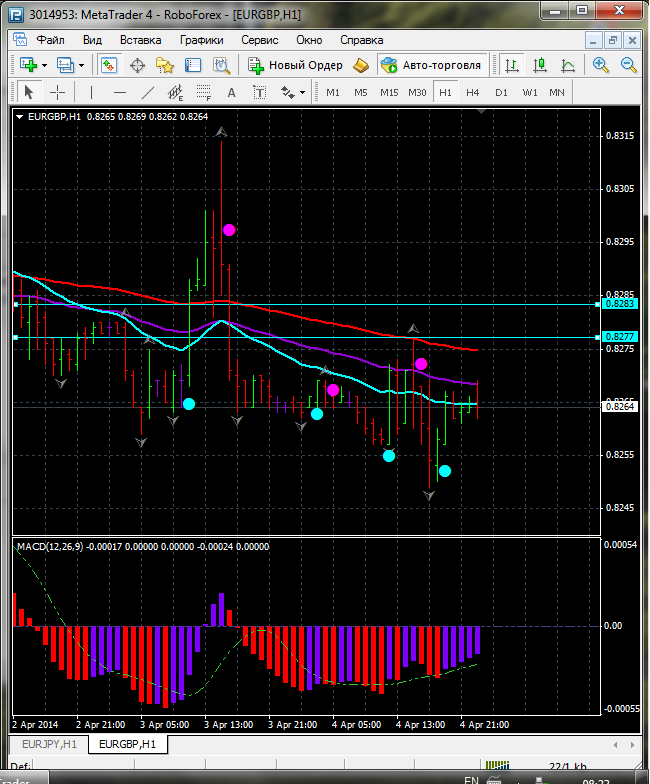Expand the new chart dropdown arrow
The width and height of the screenshot is (650, 784).
click(x=45, y=65)
